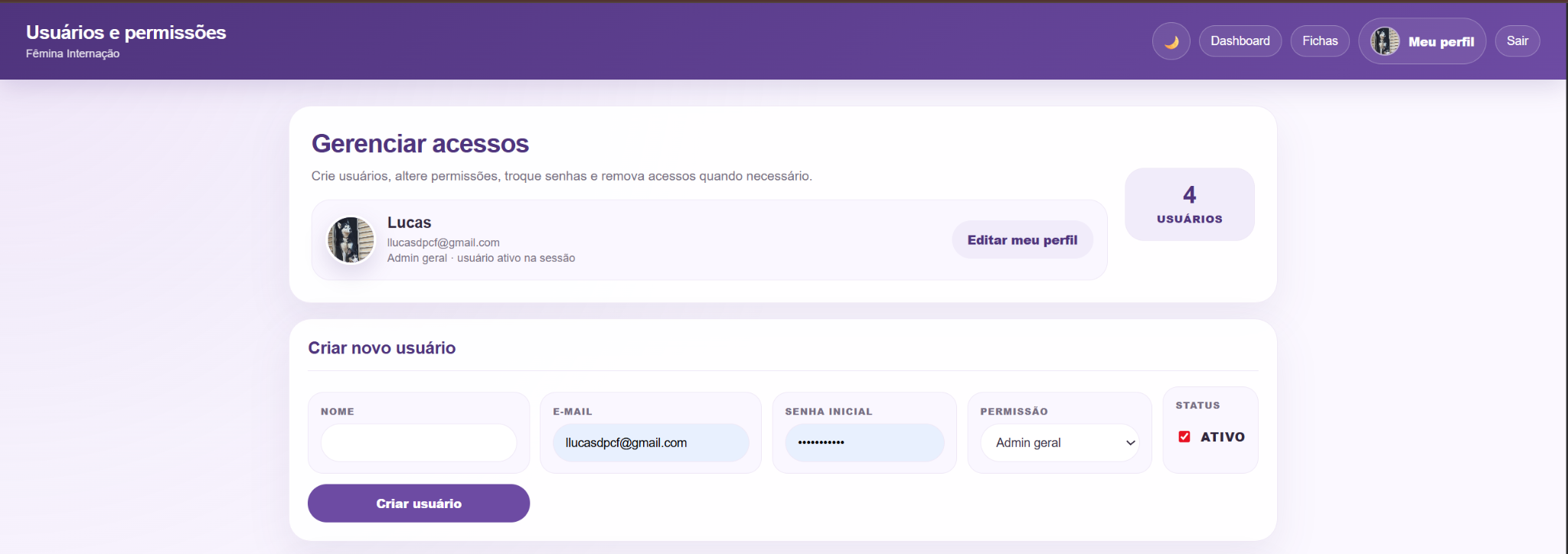Go to the Fichas page
The image size is (1568, 554).
pos(1320,41)
